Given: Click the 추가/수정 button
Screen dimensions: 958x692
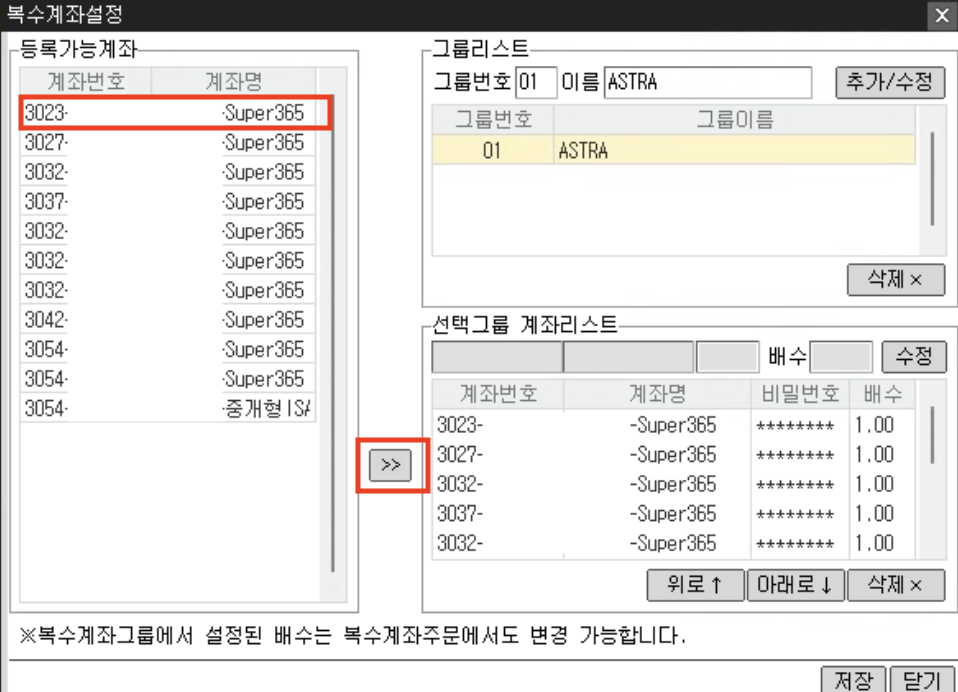Looking at the screenshot, I should [x=889, y=83].
